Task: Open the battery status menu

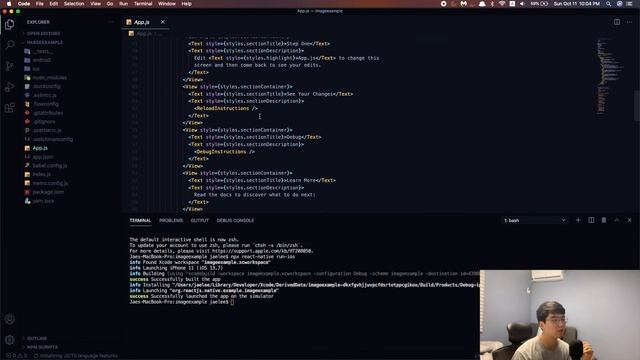Action: click(x=540, y=4)
